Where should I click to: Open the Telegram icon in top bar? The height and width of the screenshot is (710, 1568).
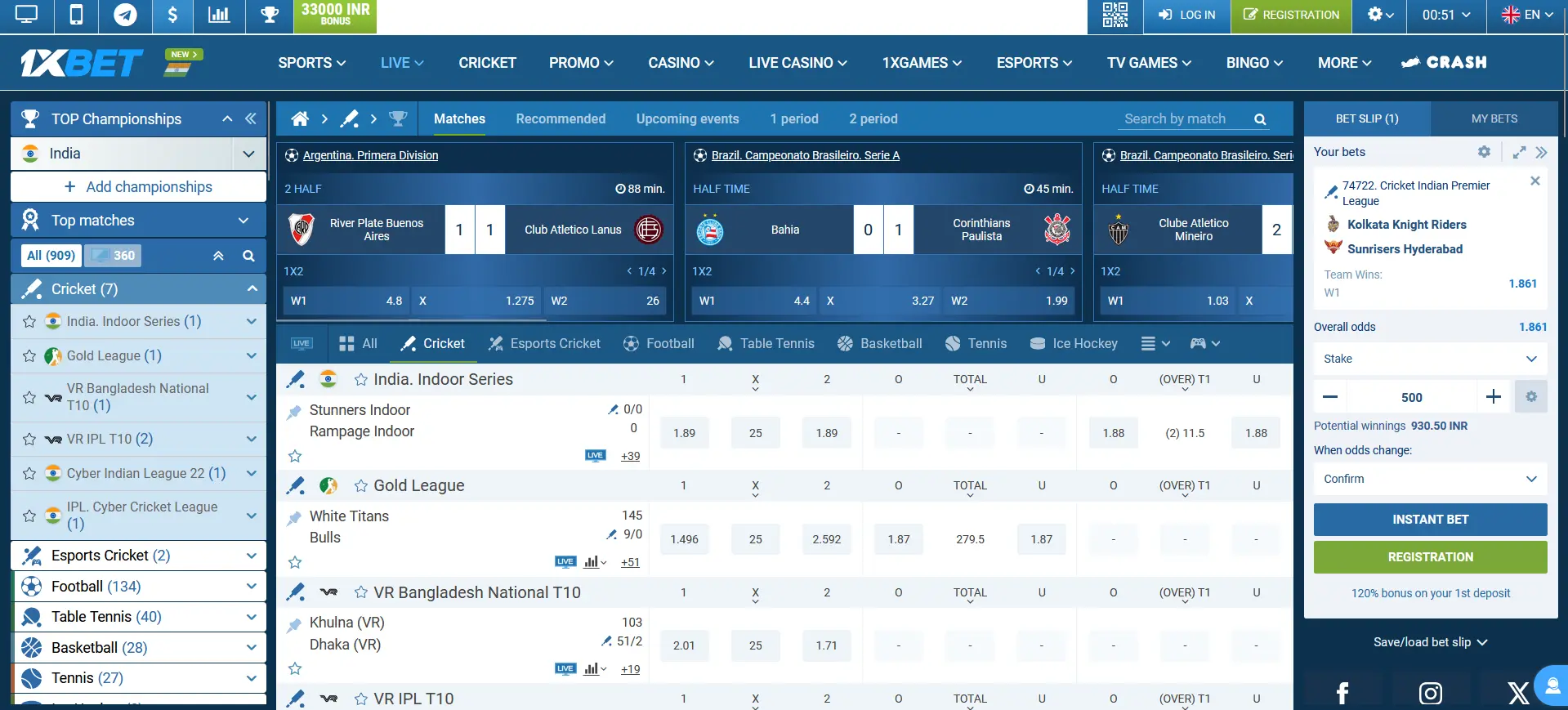click(125, 15)
